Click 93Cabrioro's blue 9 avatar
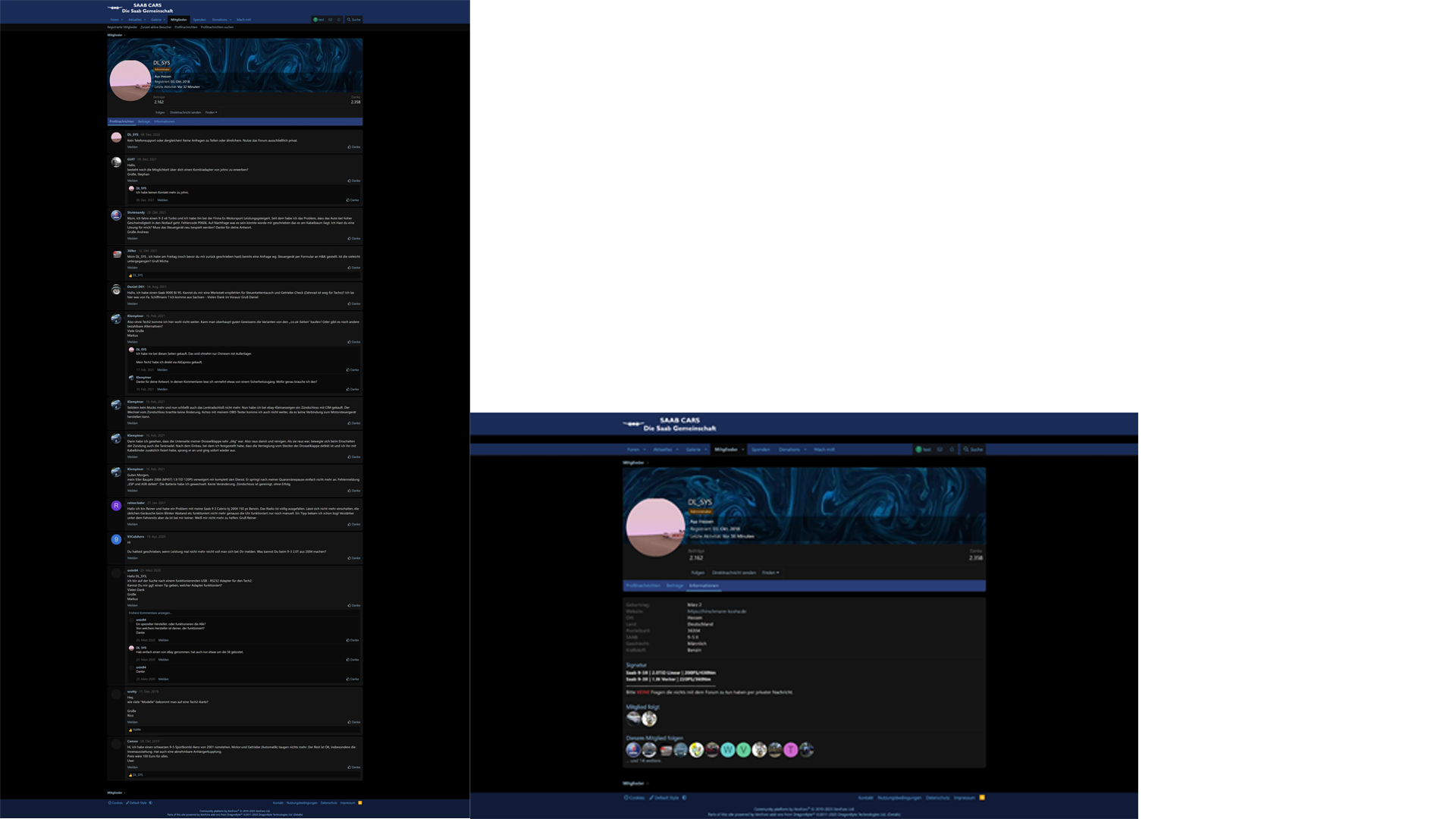Viewport: 1456px width, 819px height. pyautogui.click(x=116, y=539)
